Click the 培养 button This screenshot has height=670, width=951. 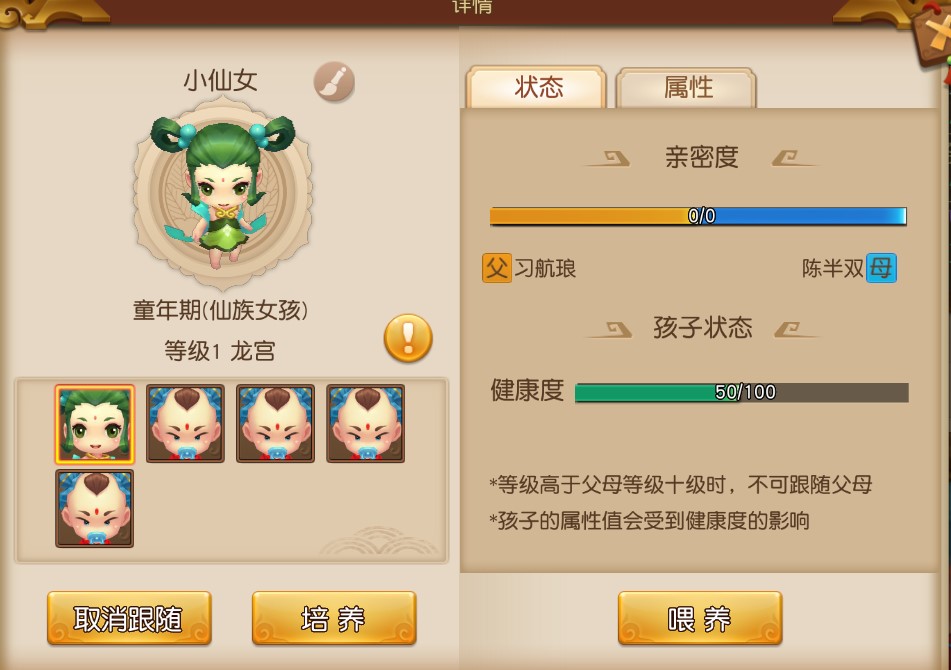click(x=334, y=618)
